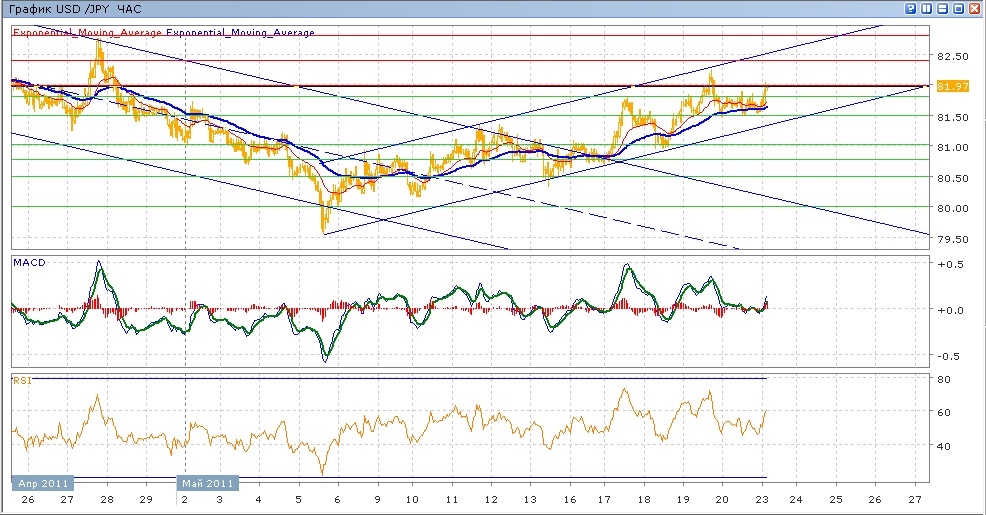The width and height of the screenshot is (986, 515).
Task: Click the RSI 60 scale label
Action: pos(943,413)
